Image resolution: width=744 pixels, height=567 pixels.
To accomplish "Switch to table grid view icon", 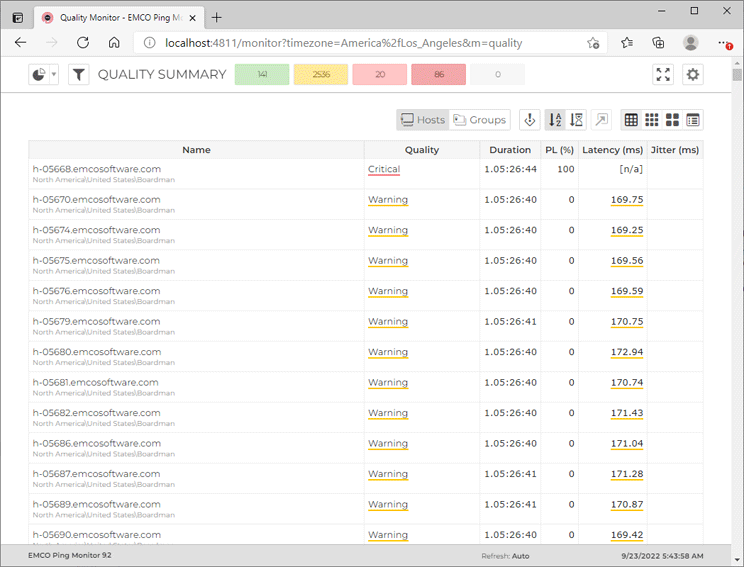I will click(631, 120).
